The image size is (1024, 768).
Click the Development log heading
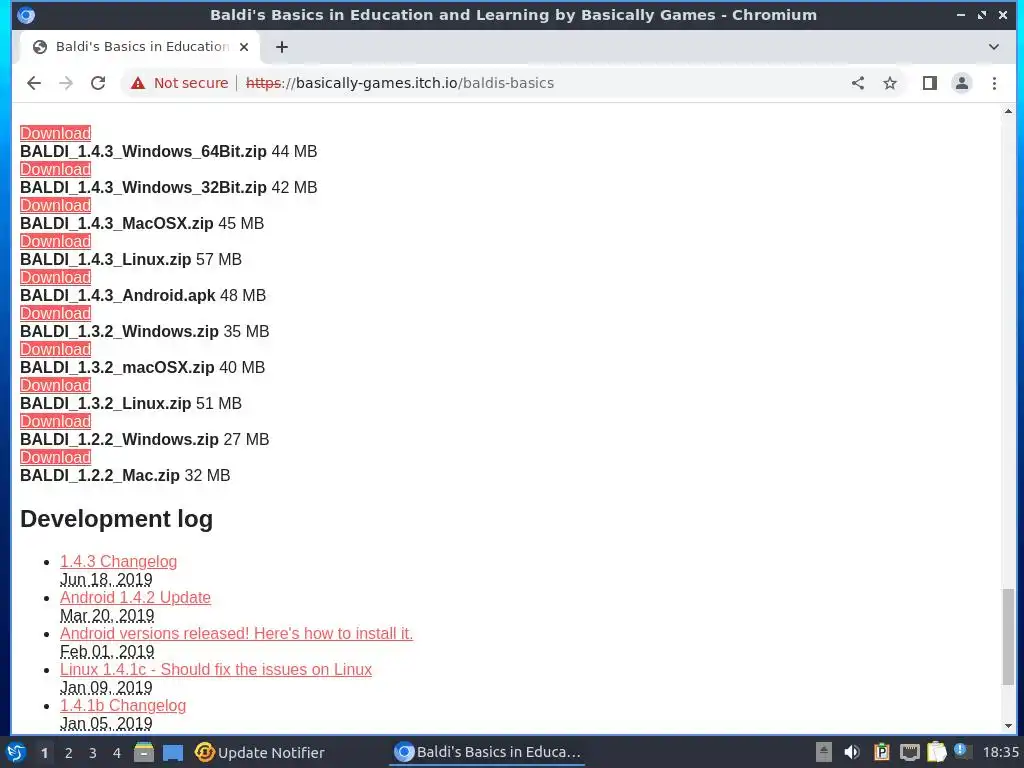116,519
